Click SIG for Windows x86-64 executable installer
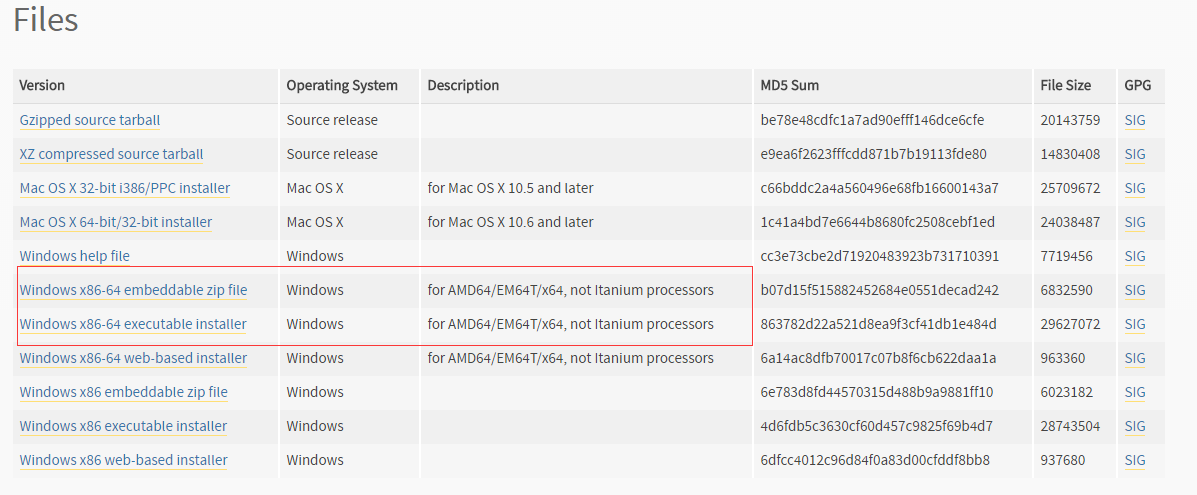Screen dimensions: 1197x495 (1135, 324)
